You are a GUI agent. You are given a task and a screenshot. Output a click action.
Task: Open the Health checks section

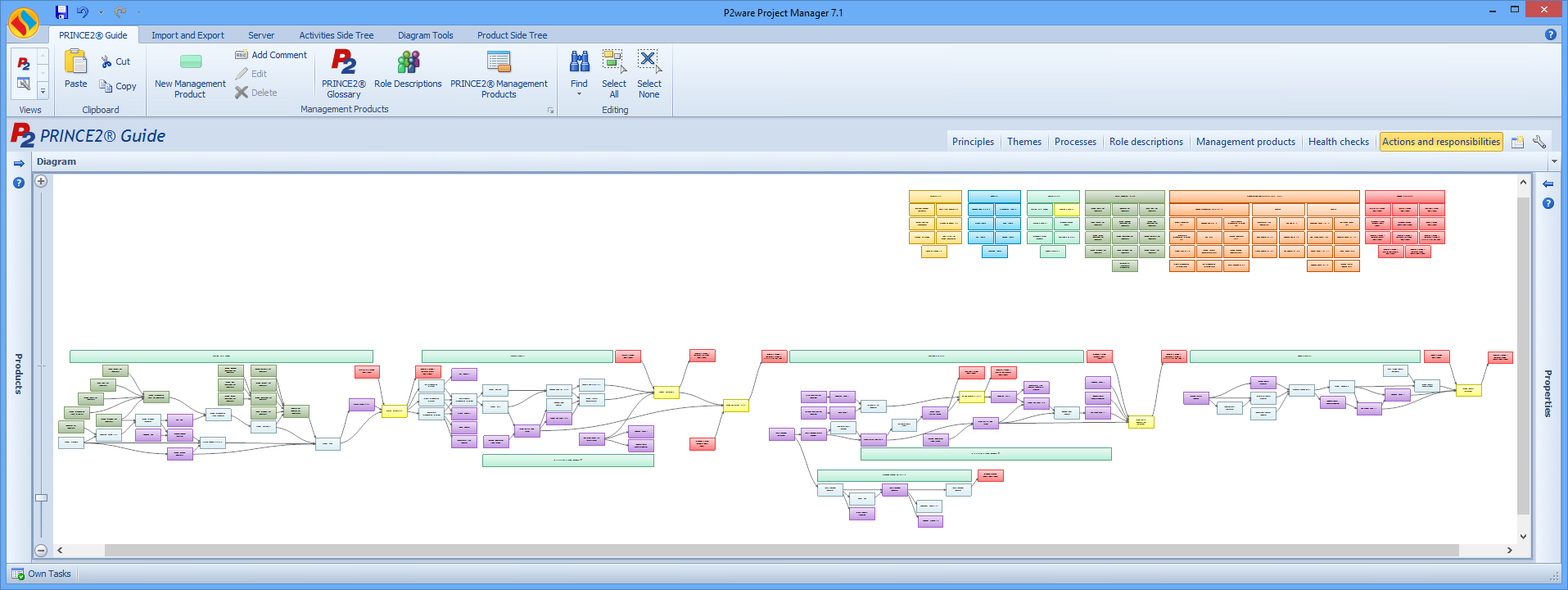click(1338, 142)
